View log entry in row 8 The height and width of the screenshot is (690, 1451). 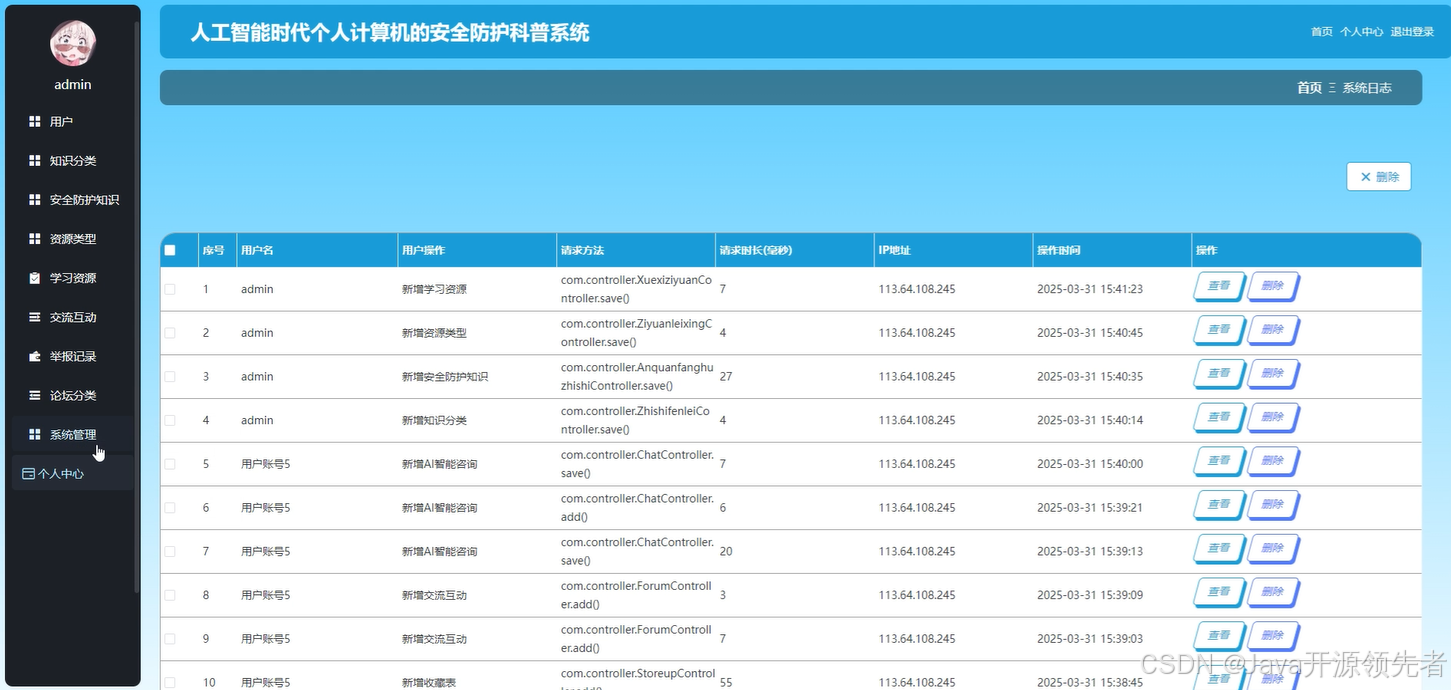pos(1219,593)
